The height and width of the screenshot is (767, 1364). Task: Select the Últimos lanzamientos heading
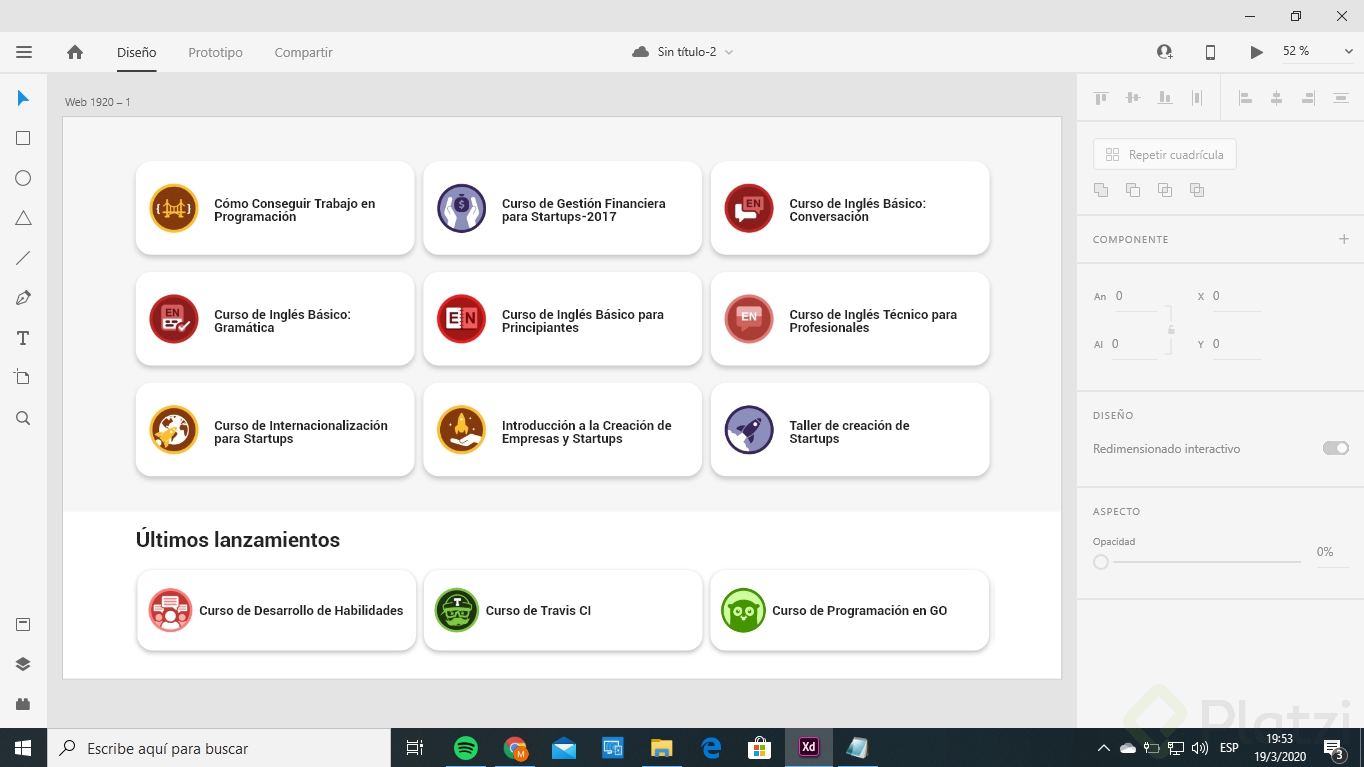pos(238,540)
